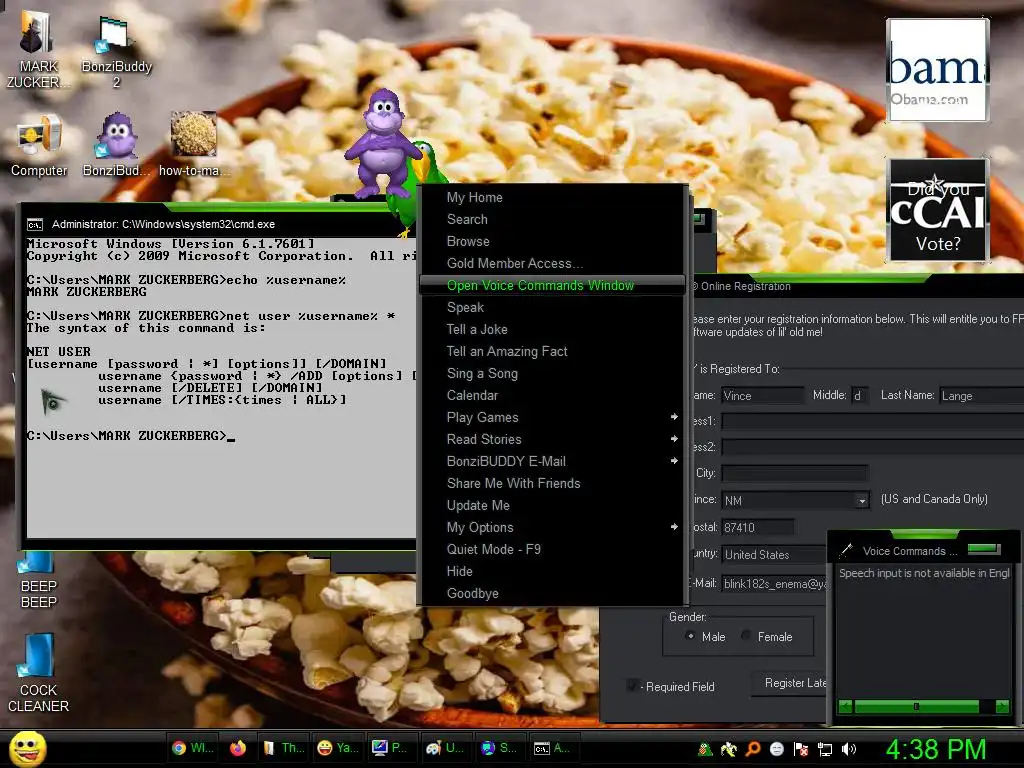Switch to the cmd 'A...' taskbar button
This screenshot has width=1024, height=768.
552,748
